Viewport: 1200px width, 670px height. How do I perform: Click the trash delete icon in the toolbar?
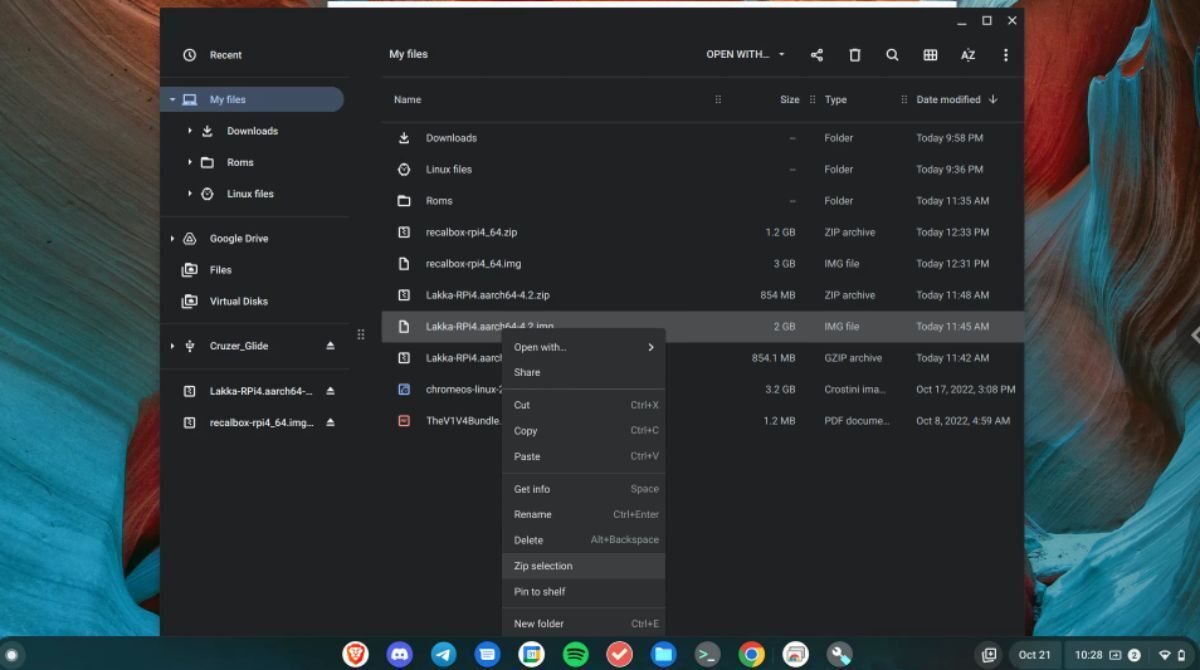(x=855, y=55)
